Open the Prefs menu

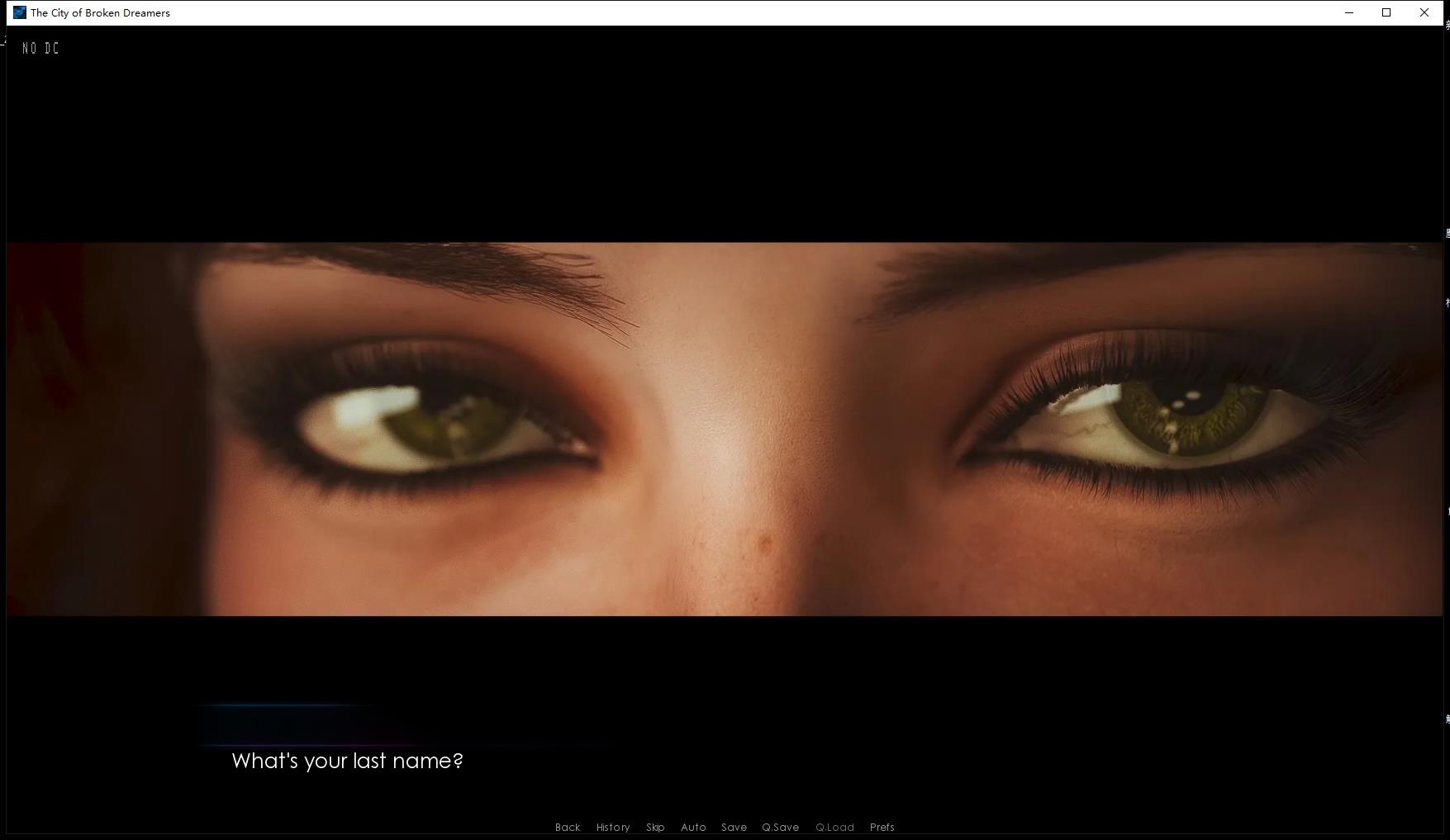pyautogui.click(x=882, y=827)
